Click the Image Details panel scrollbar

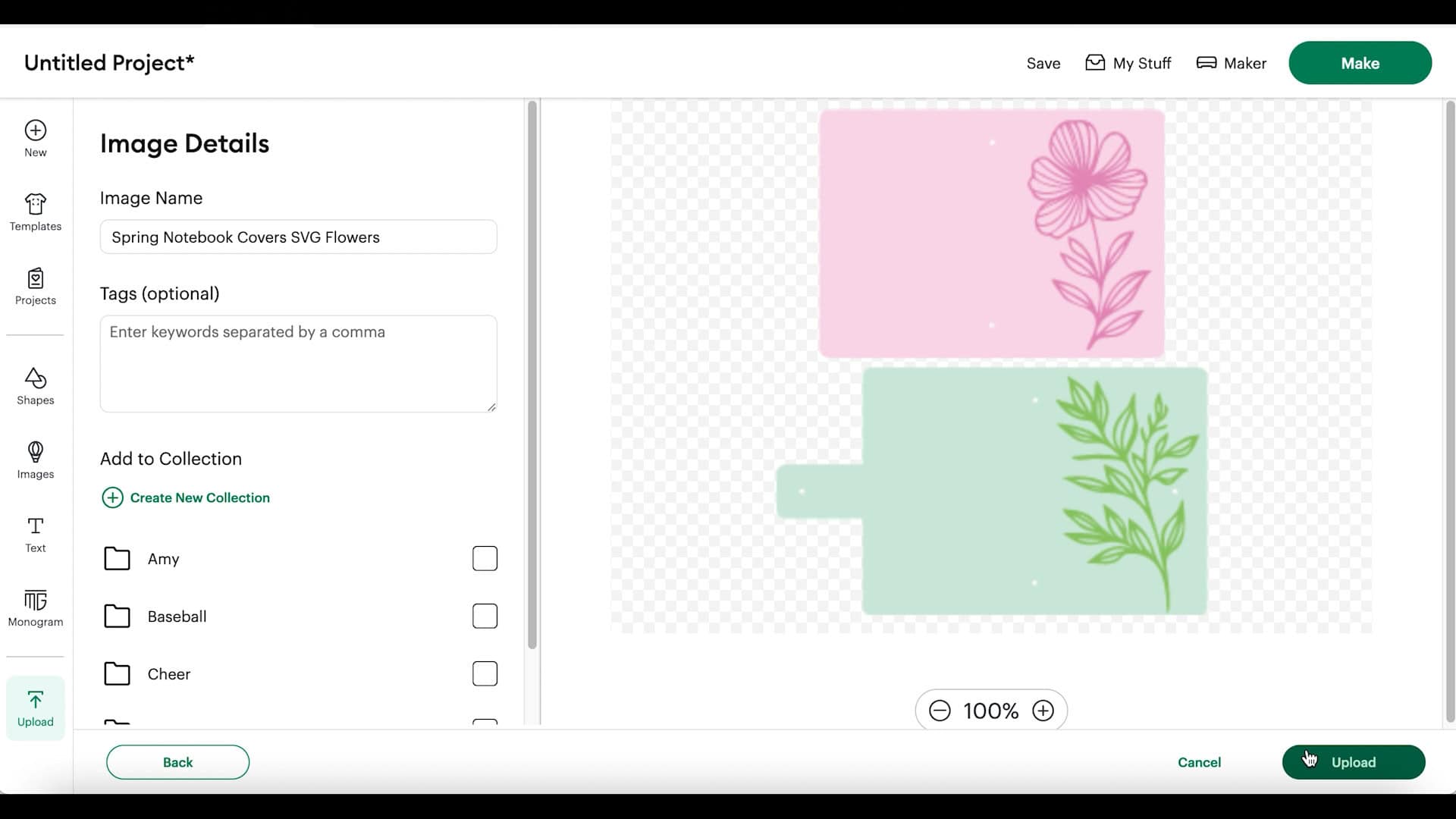point(532,375)
